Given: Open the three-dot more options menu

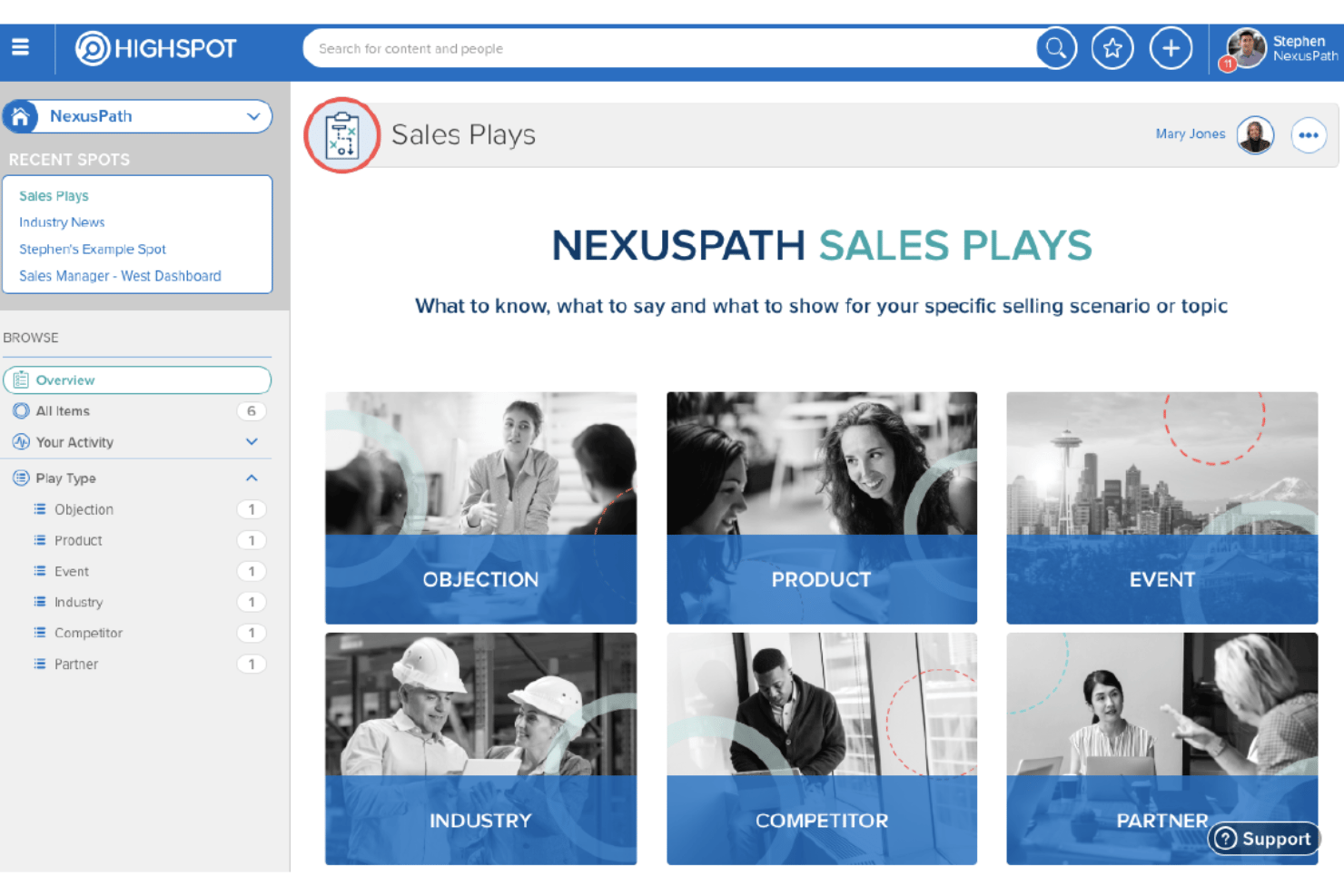Looking at the screenshot, I should coord(1309,135).
